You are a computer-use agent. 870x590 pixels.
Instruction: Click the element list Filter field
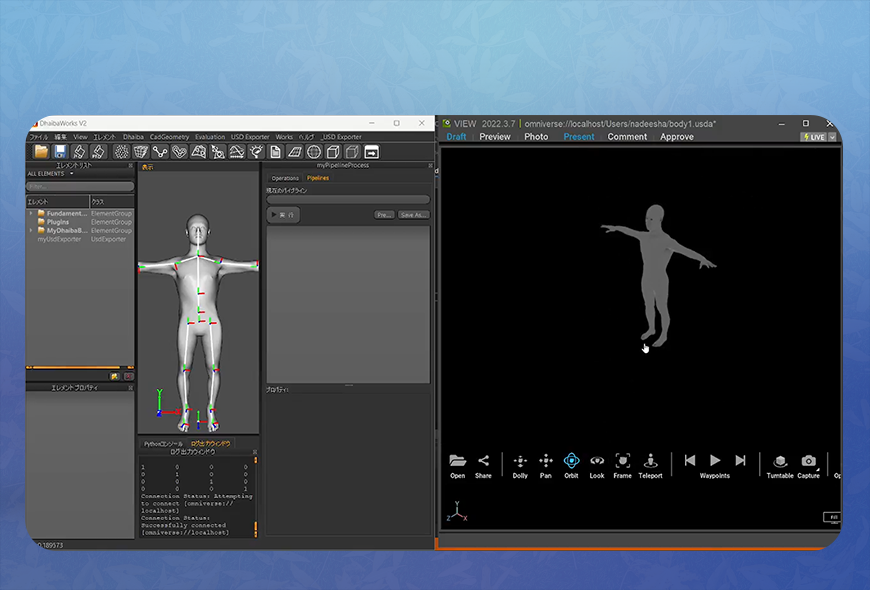(80, 187)
